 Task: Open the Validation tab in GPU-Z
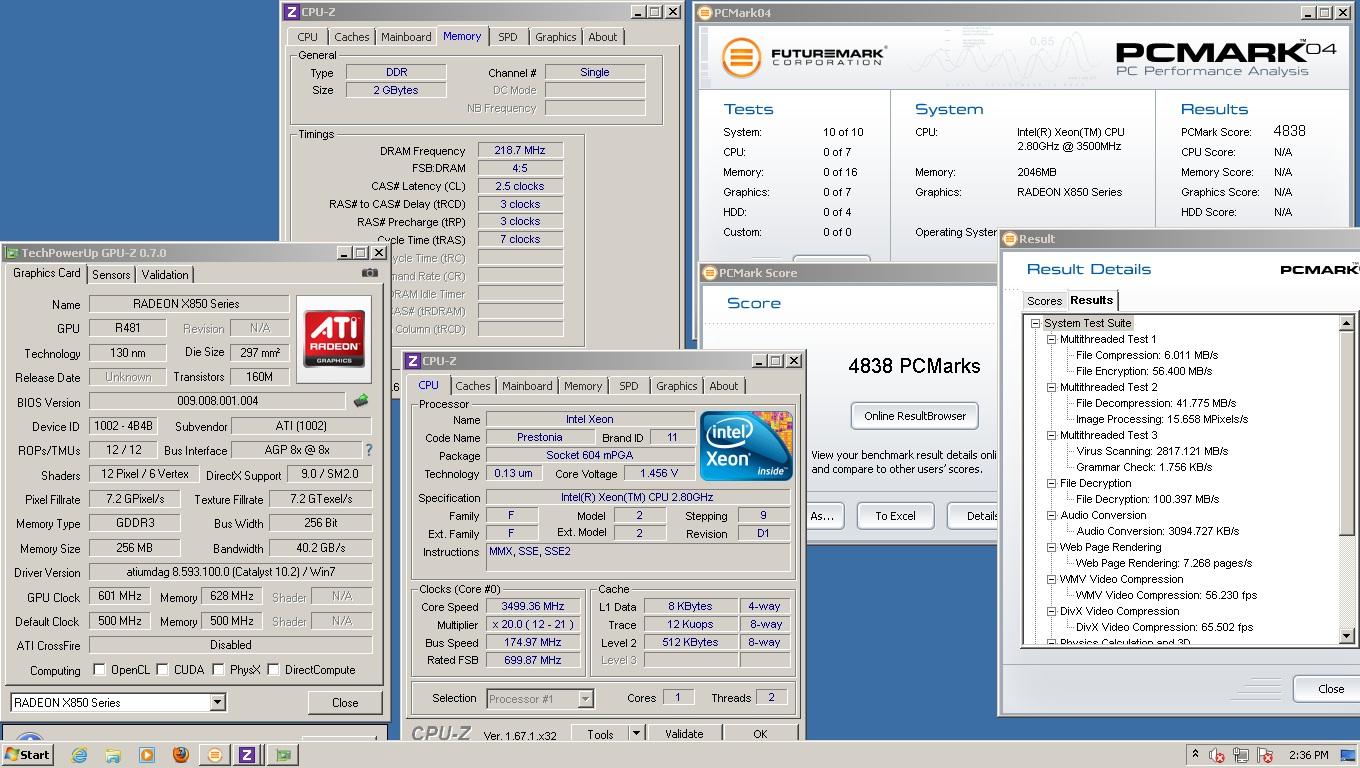(x=164, y=275)
